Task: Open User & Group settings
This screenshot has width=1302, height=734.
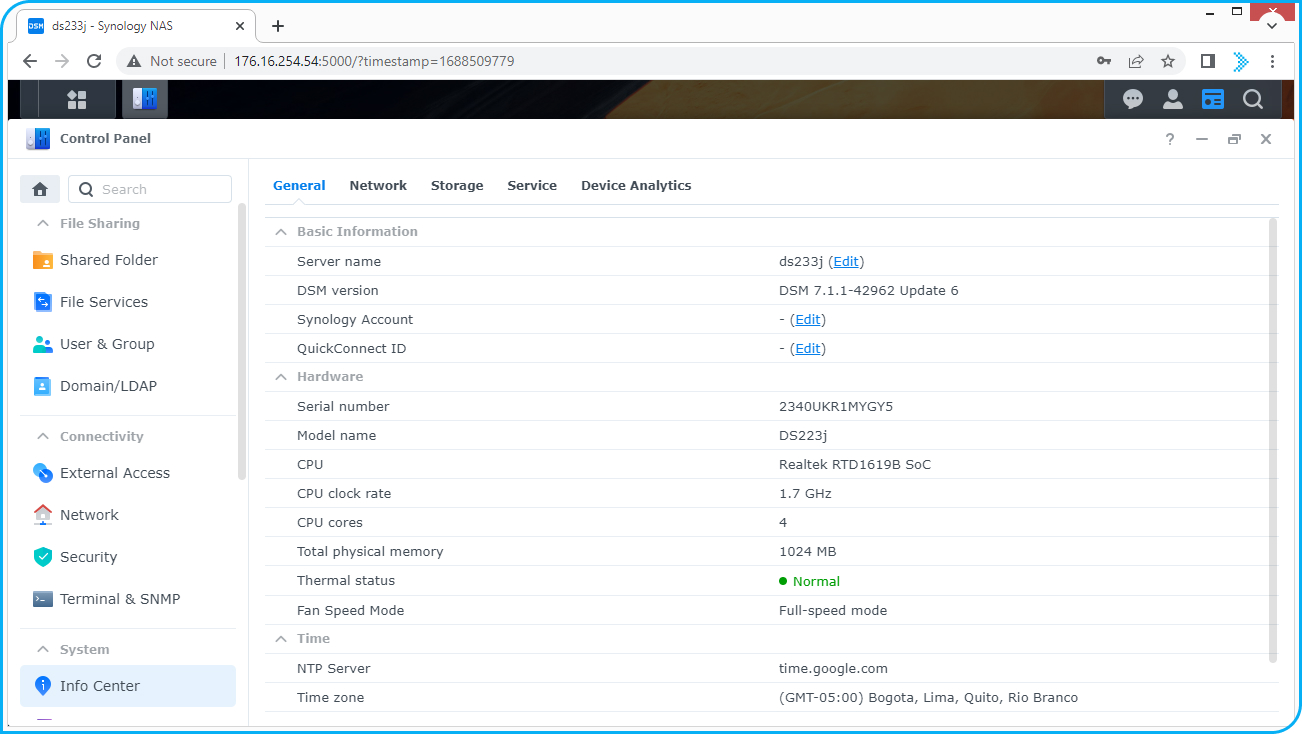Action: (x=107, y=344)
